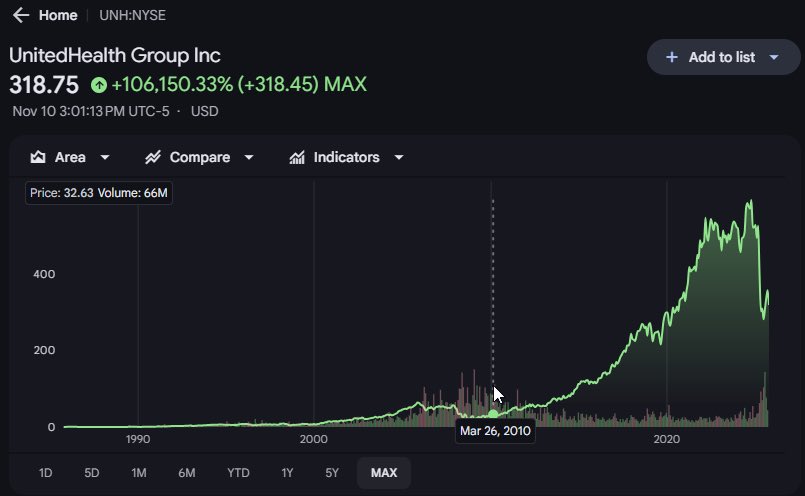The height and width of the screenshot is (496, 805).
Task: Switch to the 6M time range
Action: (x=186, y=472)
